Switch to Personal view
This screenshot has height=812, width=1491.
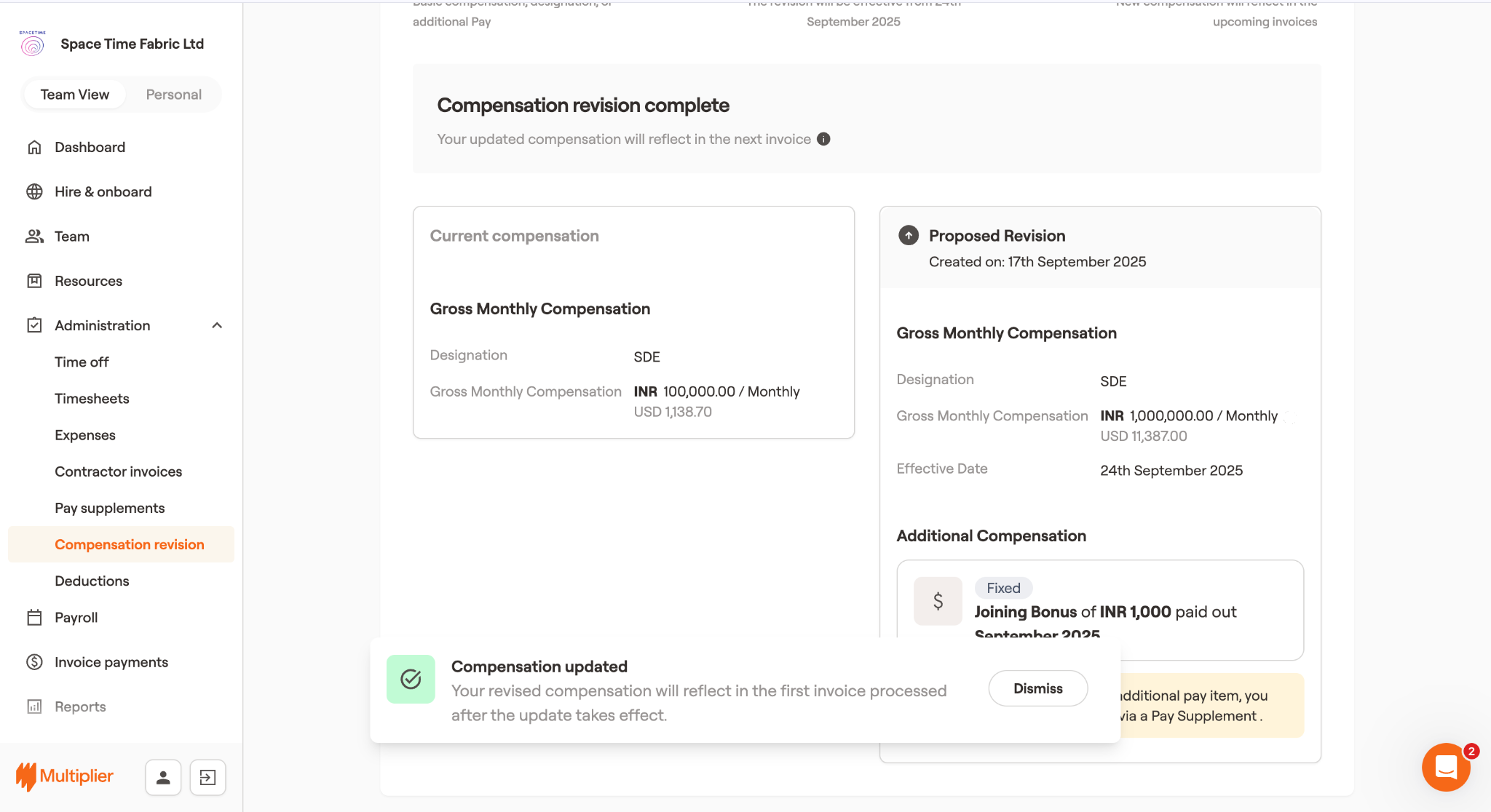(173, 95)
